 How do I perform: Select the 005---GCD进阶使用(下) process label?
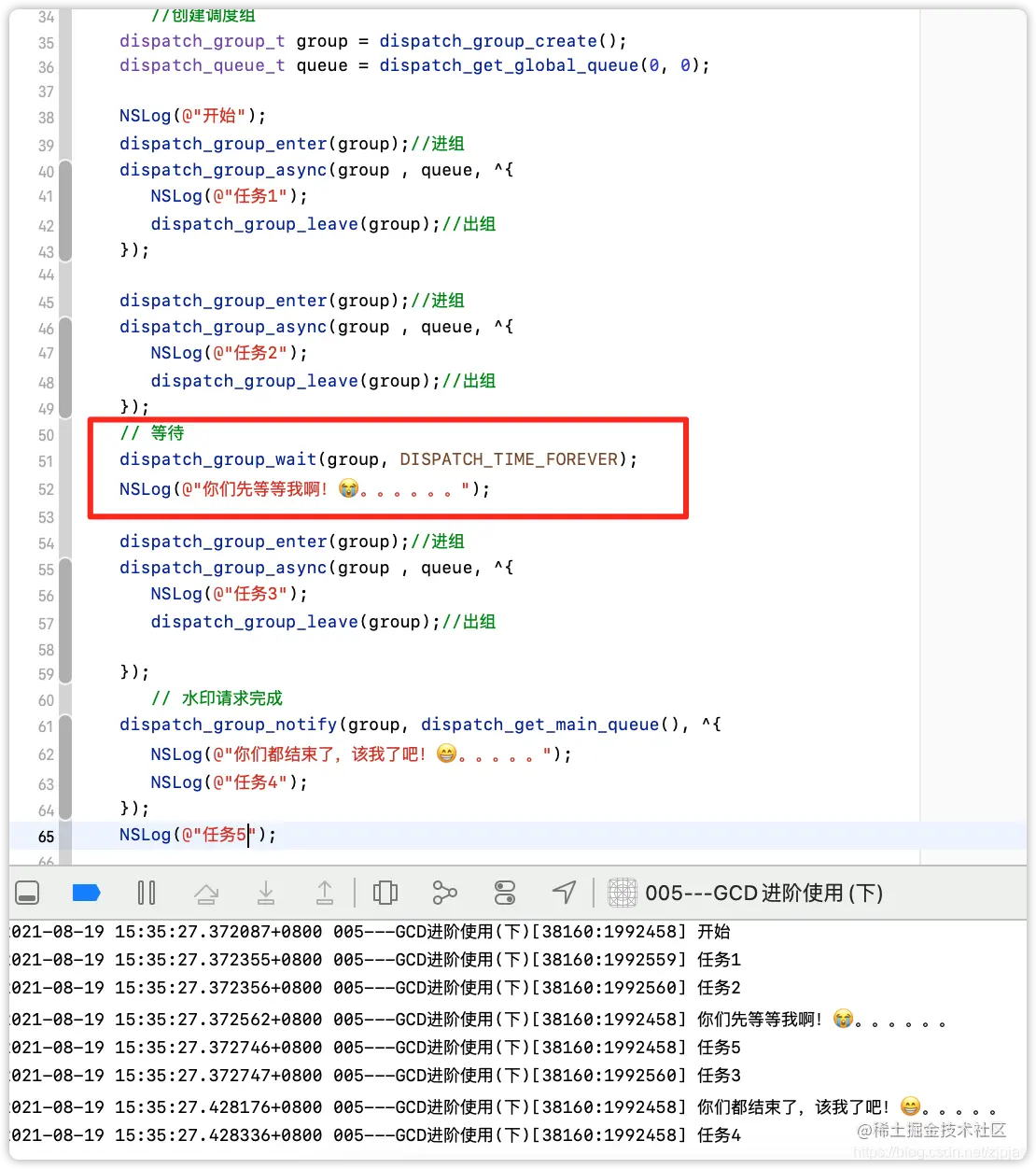(x=764, y=894)
